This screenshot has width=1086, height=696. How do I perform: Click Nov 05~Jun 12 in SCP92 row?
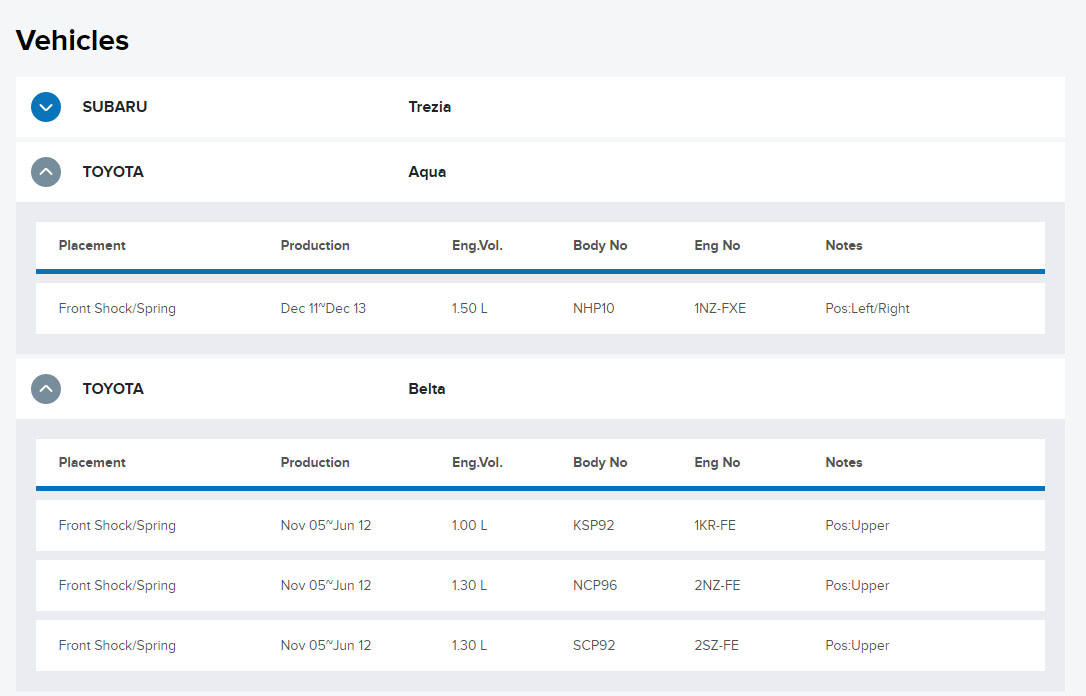click(326, 645)
